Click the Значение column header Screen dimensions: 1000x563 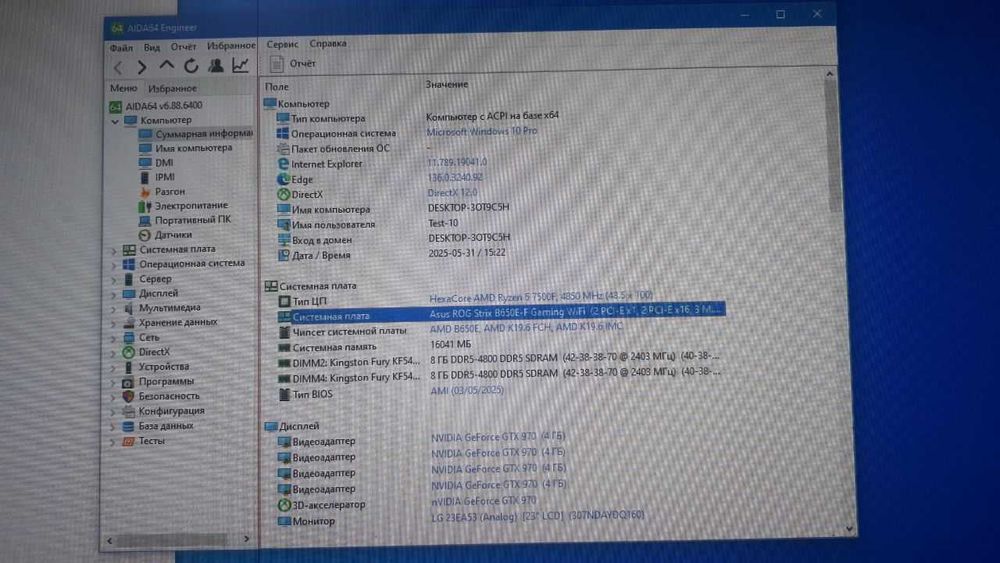447,84
